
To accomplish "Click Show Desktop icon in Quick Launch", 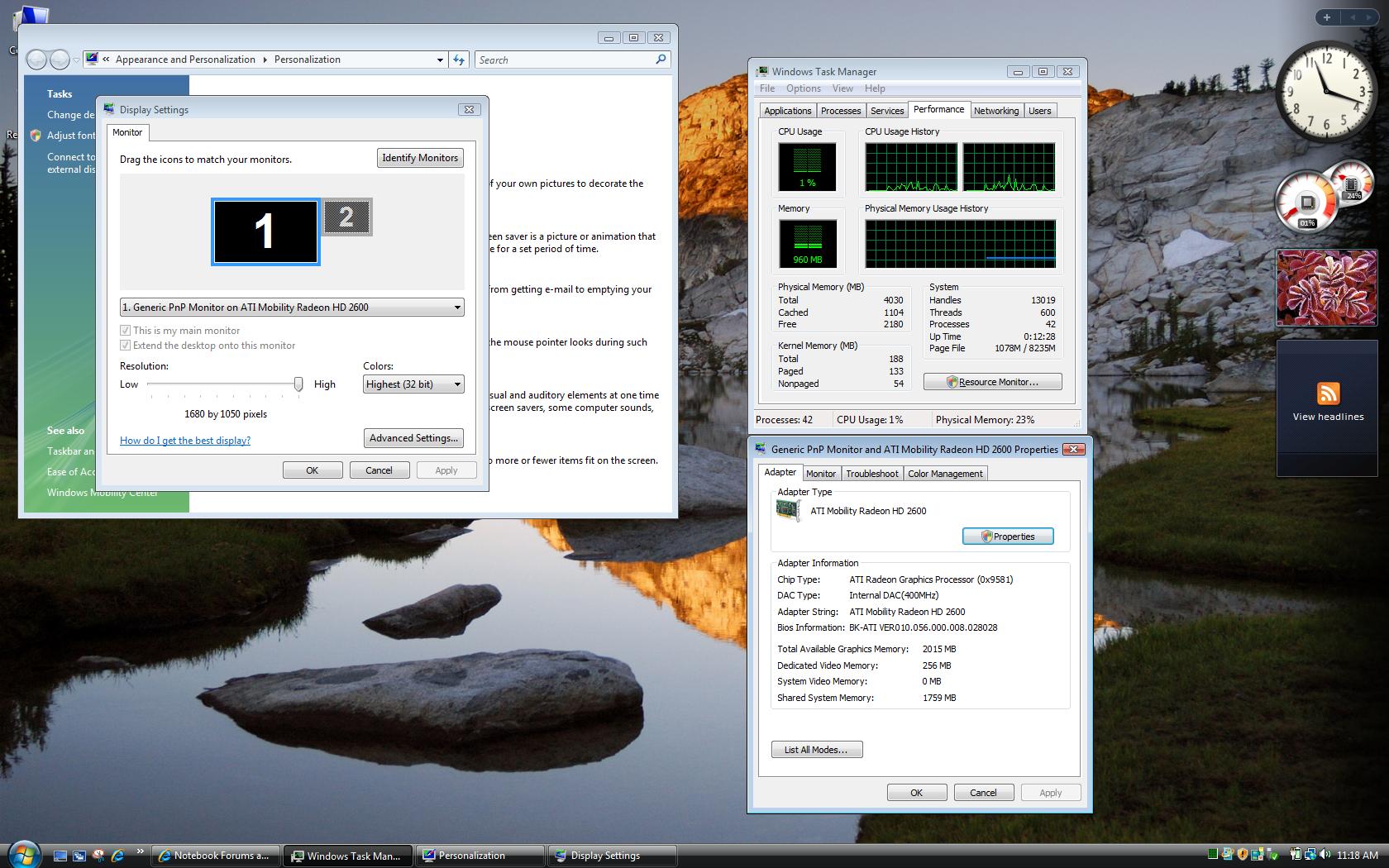I will [x=61, y=856].
